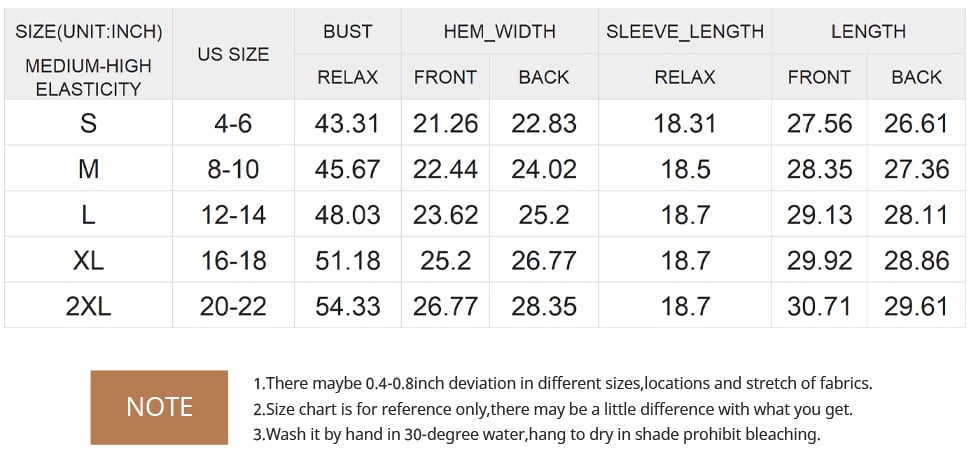This screenshot has width=969, height=460.
Task: Select the SLEEVE_LENGTH header cell
Action: pyautogui.click(x=685, y=32)
